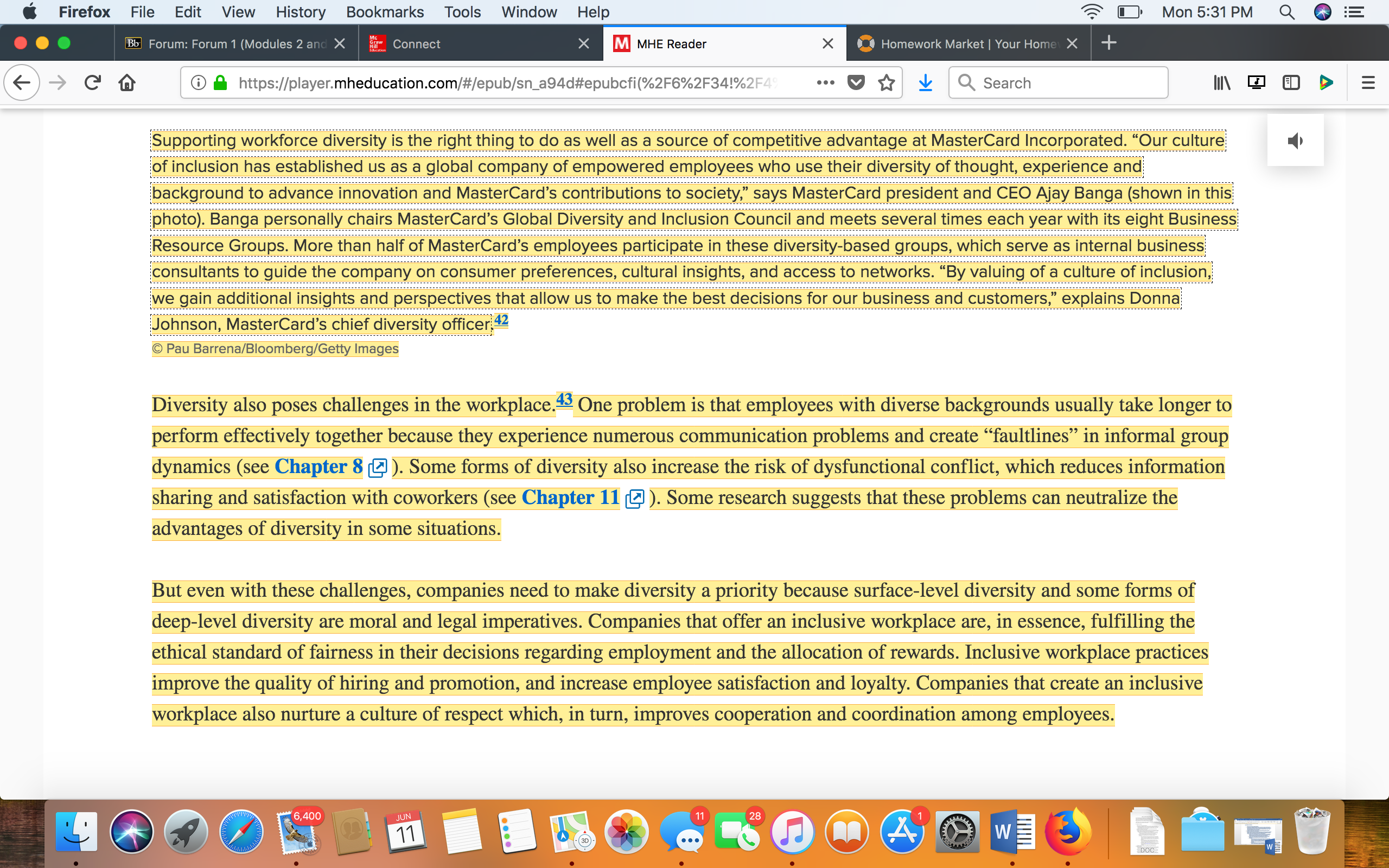The height and width of the screenshot is (868, 1389).
Task: Open the Edit menu
Action: coord(188,12)
